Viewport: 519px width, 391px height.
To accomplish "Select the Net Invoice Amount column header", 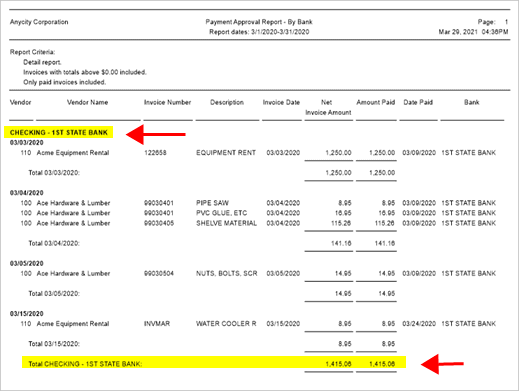I will point(328,107).
